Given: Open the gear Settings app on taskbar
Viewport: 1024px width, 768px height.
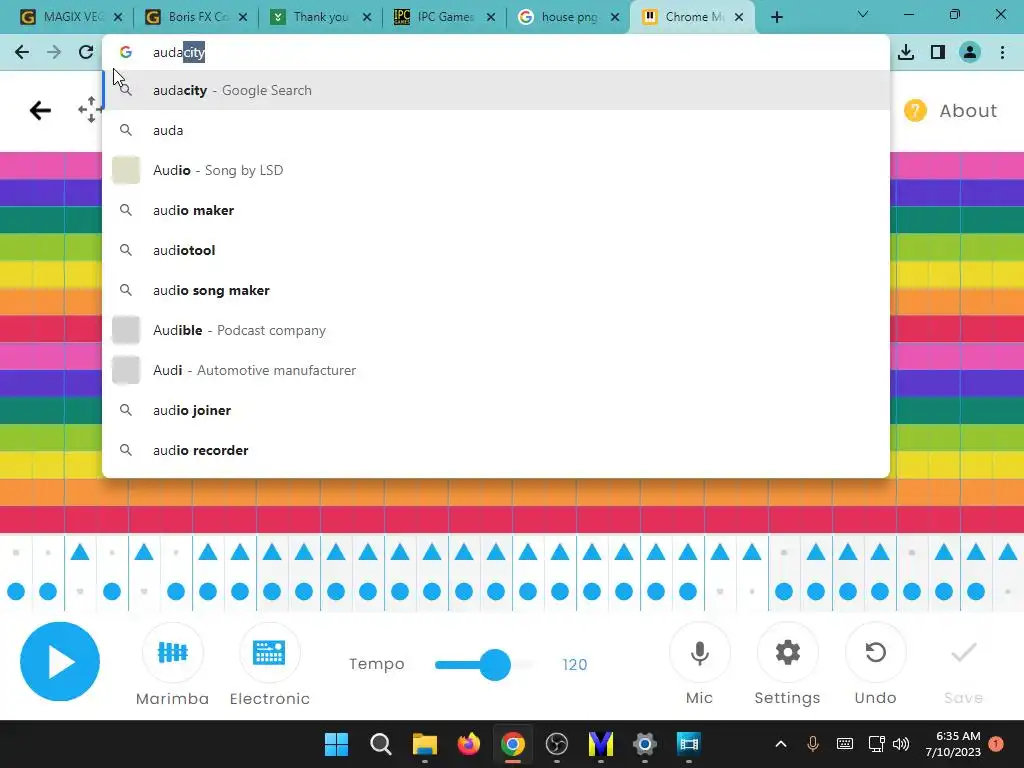Looking at the screenshot, I should click(x=645, y=744).
